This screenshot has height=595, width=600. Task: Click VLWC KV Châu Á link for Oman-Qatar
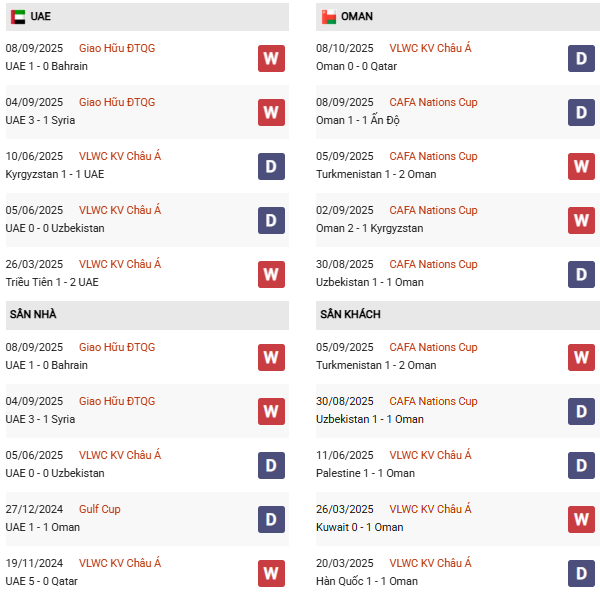430,48
